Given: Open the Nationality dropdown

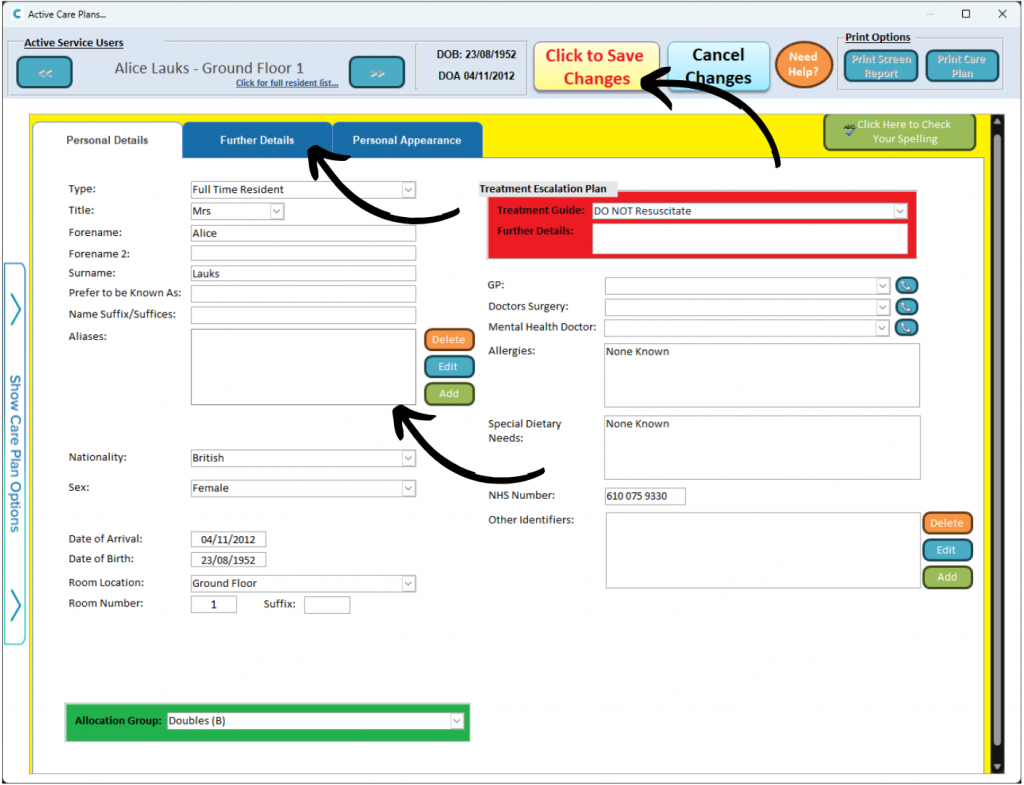Looking at the screenshot, I should [x=408, y=458].
